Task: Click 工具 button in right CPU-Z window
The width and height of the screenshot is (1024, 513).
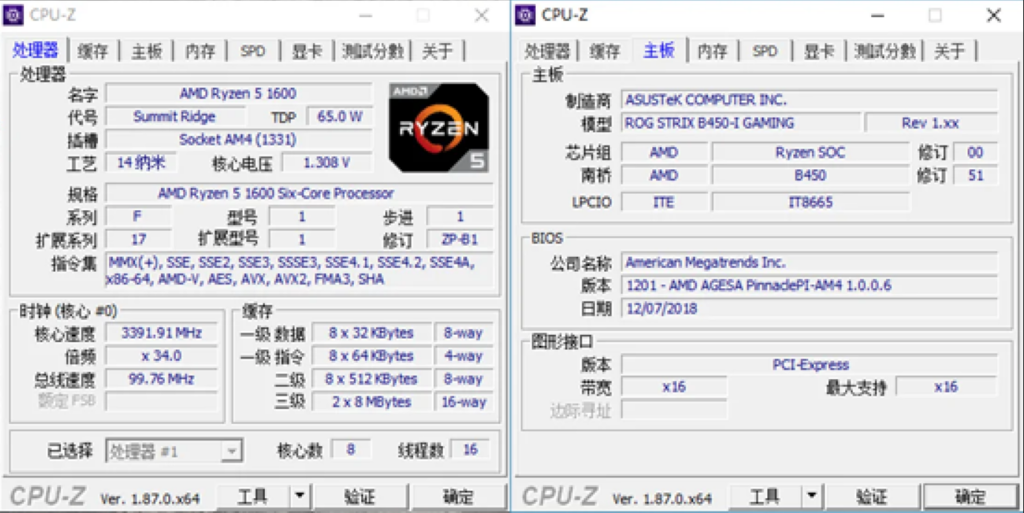Action: 765,497
